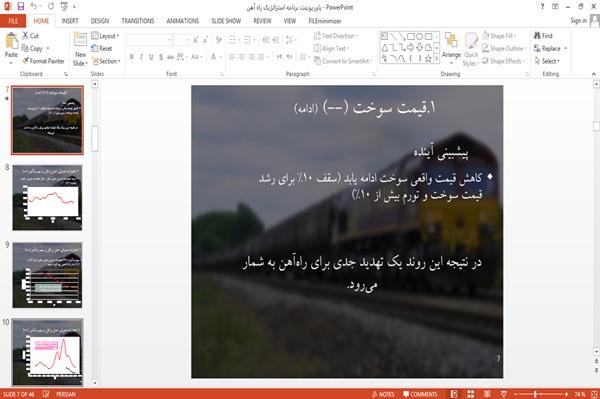600x399 pixels.
Task: Click the Slide Sorter view icon in status bar
Action: (471, 394)
